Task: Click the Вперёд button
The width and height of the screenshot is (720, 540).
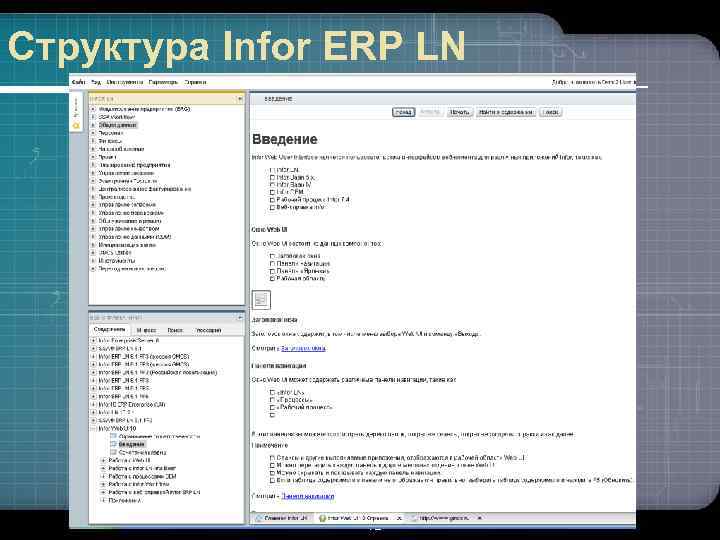Action: pyautogui.click(x=430, y=112)
